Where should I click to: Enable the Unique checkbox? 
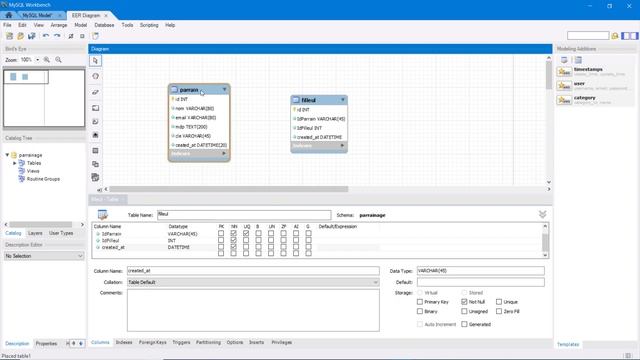pyautogui.click(x=499, y=302)
